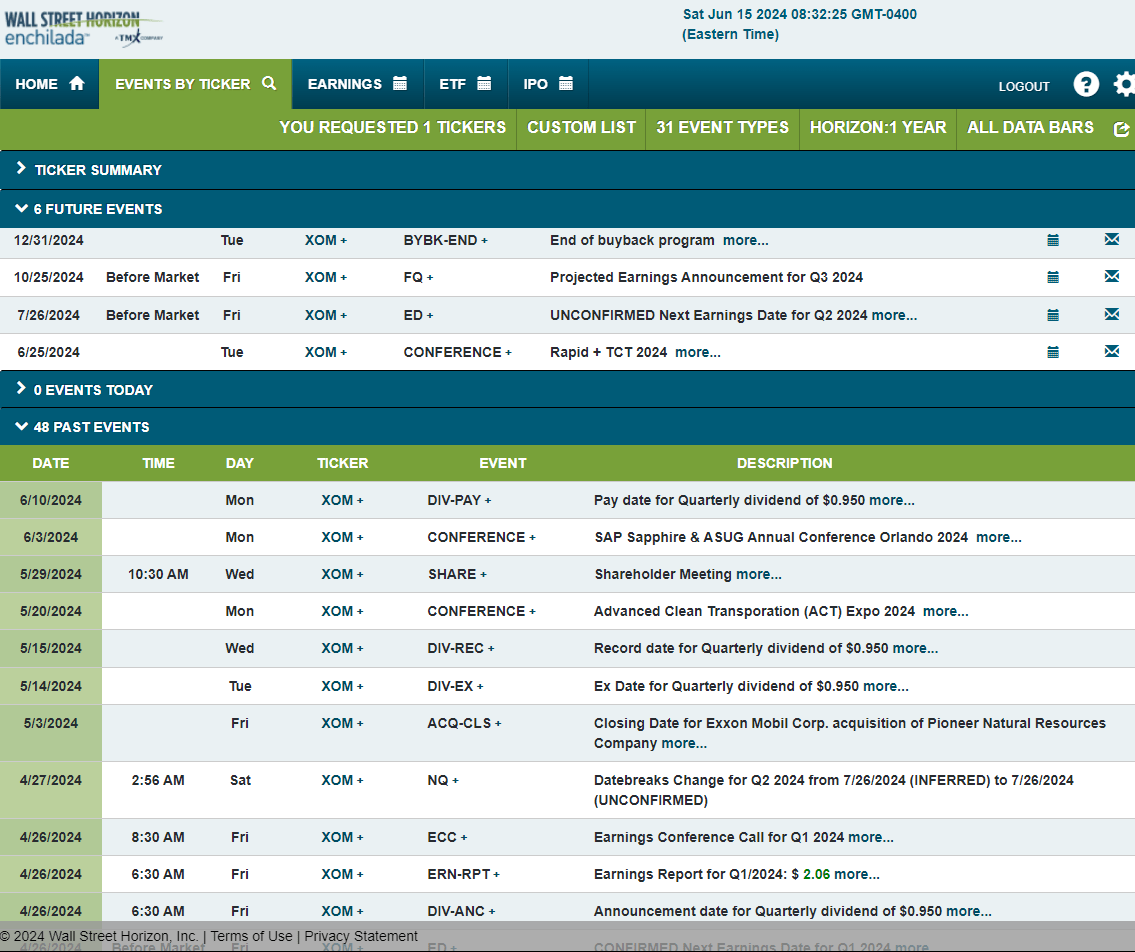Viewport: 1135px width, 952px height.
Task: Expand the ED event type in 7/26/2024 row
Action: click(x=430, y=316)
